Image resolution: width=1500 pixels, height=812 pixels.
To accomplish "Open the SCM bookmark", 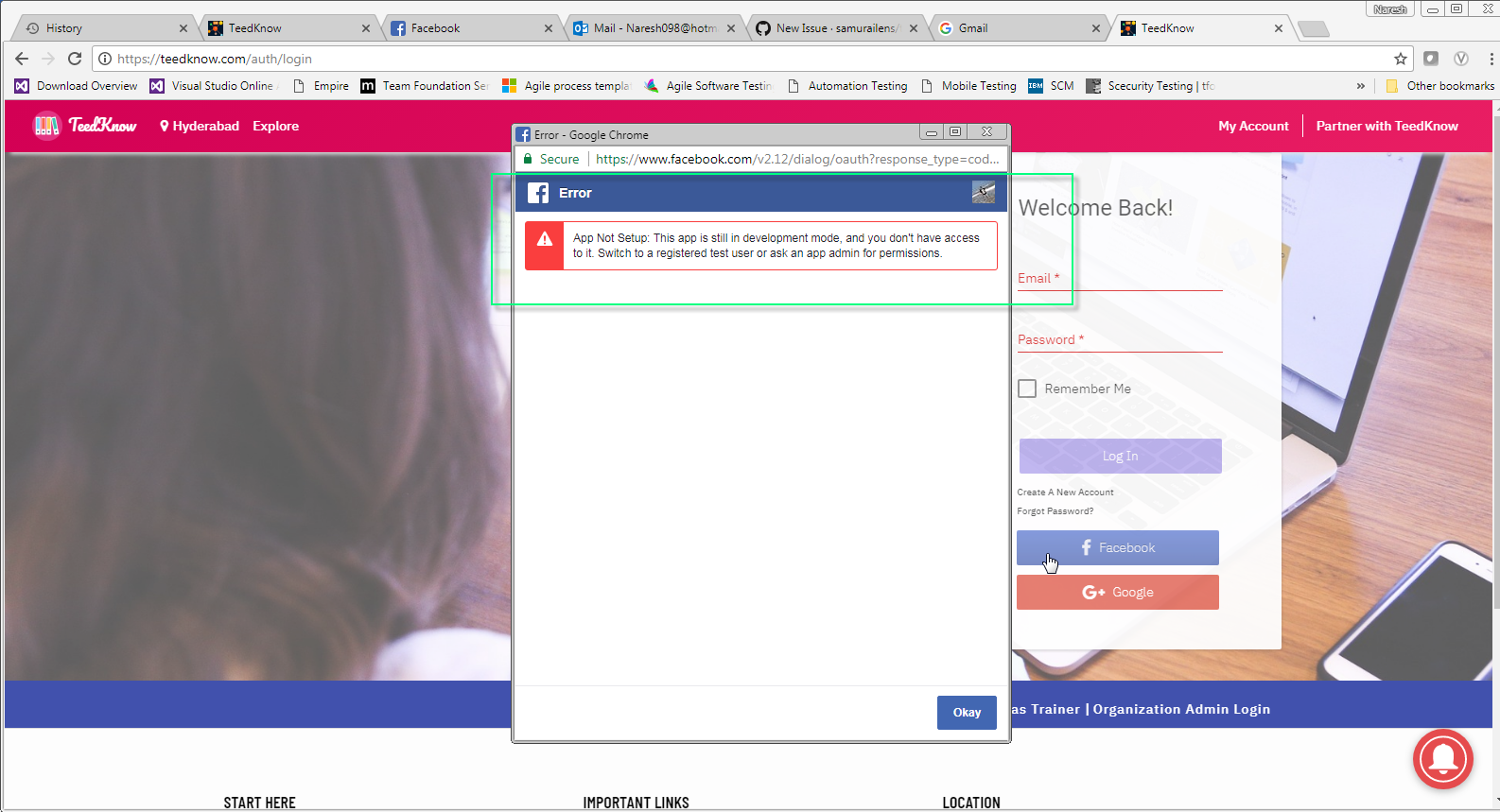I will tap(1051, 86).
